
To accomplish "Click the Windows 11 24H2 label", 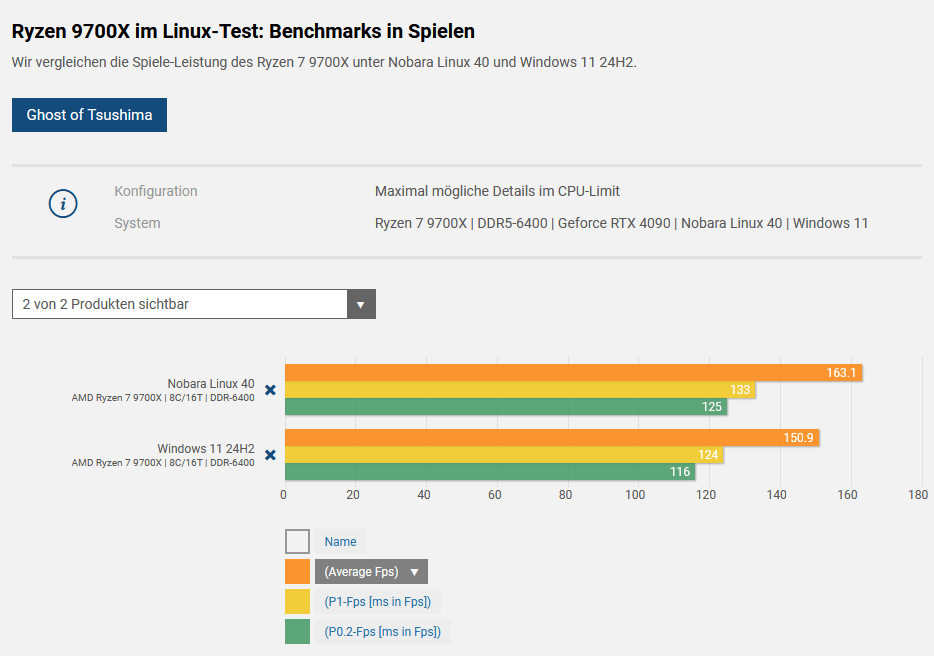I will pyautogui.click(x=206, y=449).
